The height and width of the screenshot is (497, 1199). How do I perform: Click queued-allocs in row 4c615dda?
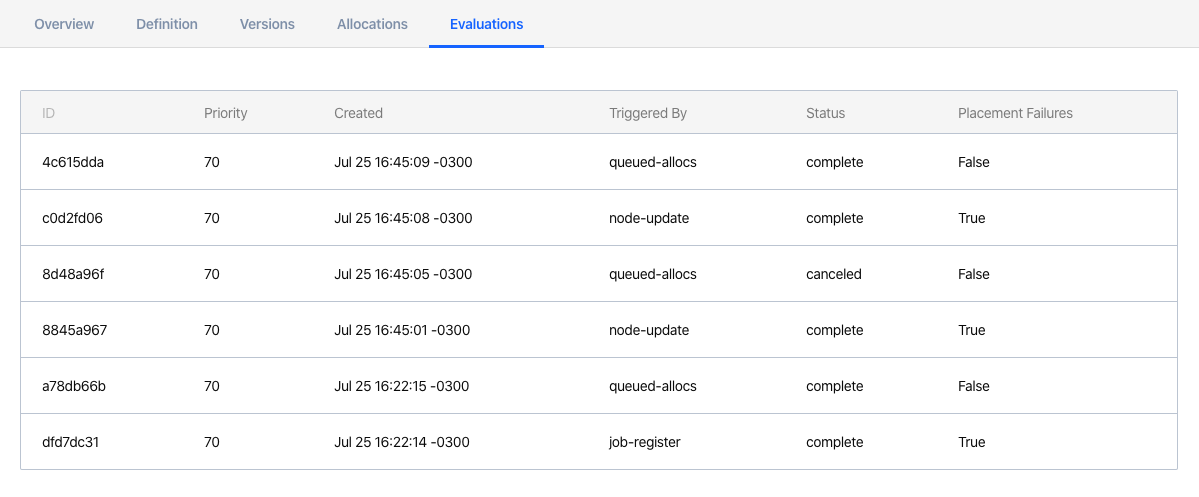(653, 162)
